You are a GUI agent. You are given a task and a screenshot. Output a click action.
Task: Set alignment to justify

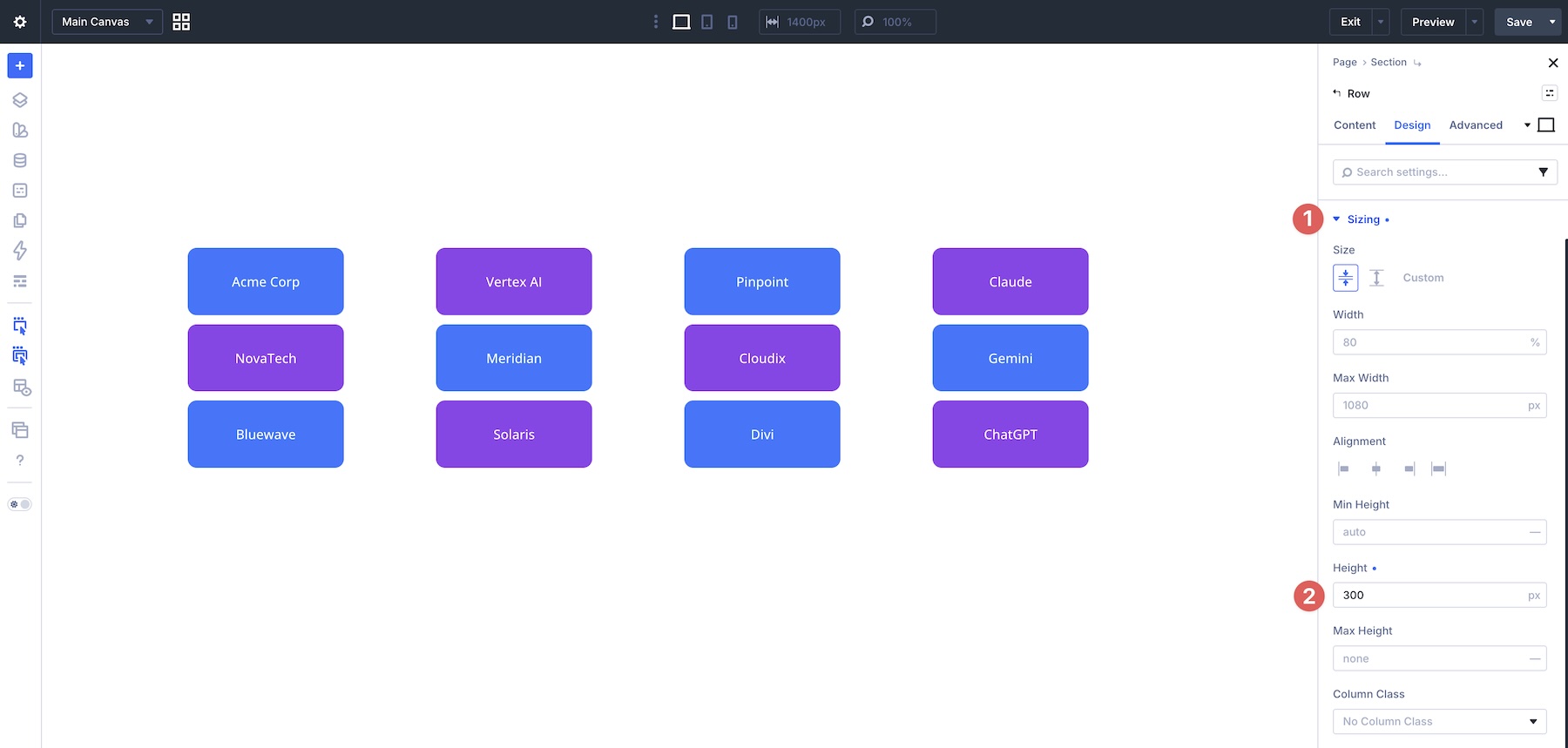[1439, 468]
